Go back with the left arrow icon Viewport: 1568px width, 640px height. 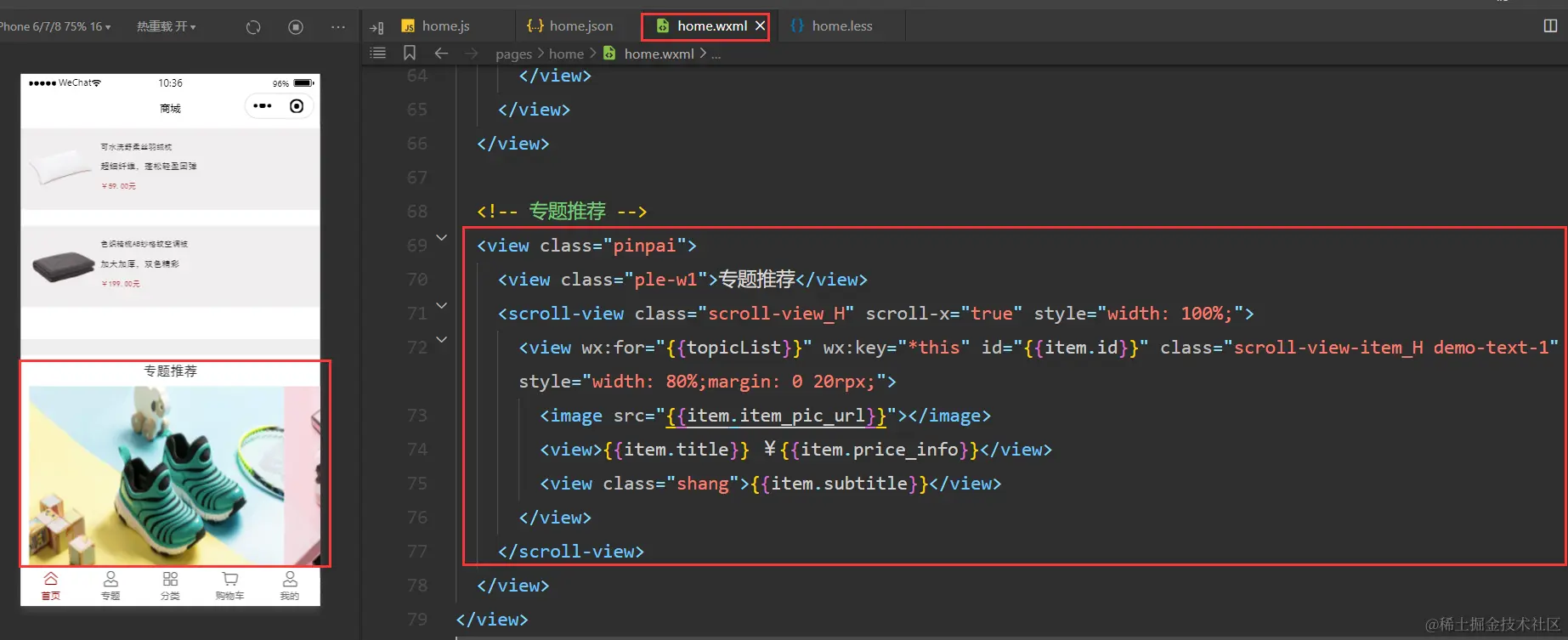click(441, 54)
